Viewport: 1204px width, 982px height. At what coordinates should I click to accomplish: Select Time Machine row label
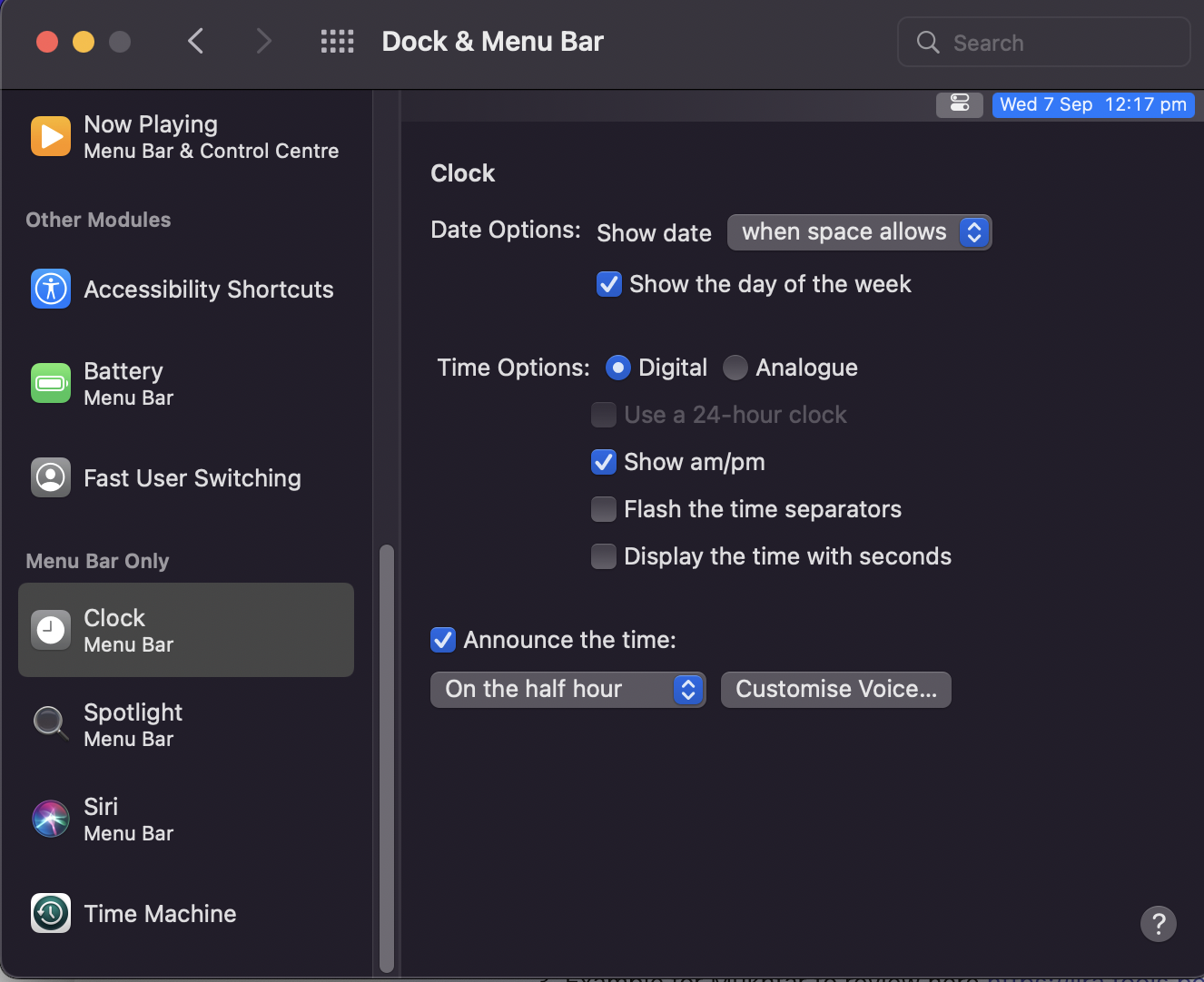click(x=160, y=914)
